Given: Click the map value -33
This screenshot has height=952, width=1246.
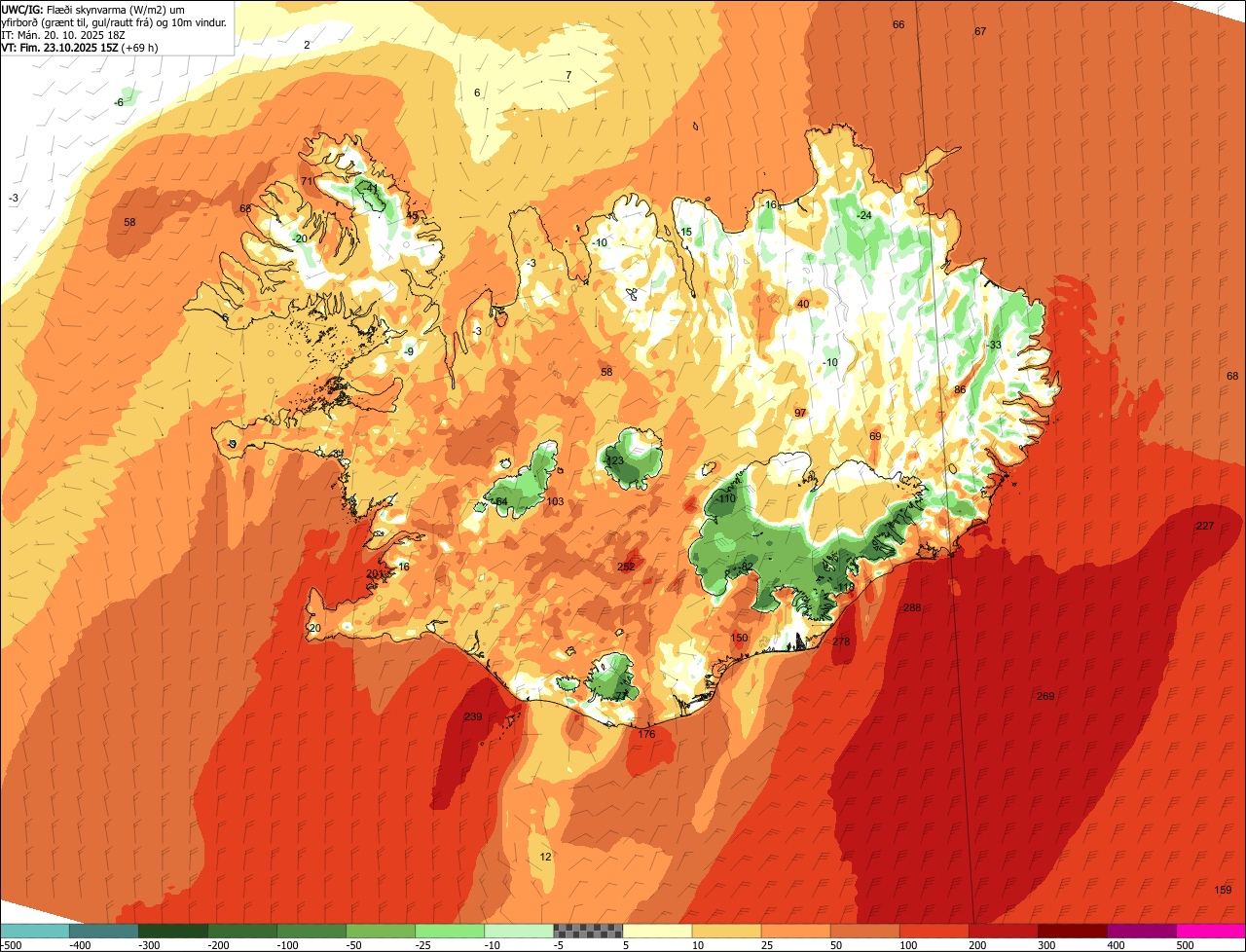Looking at the screenshot, I should pos(993,345).
